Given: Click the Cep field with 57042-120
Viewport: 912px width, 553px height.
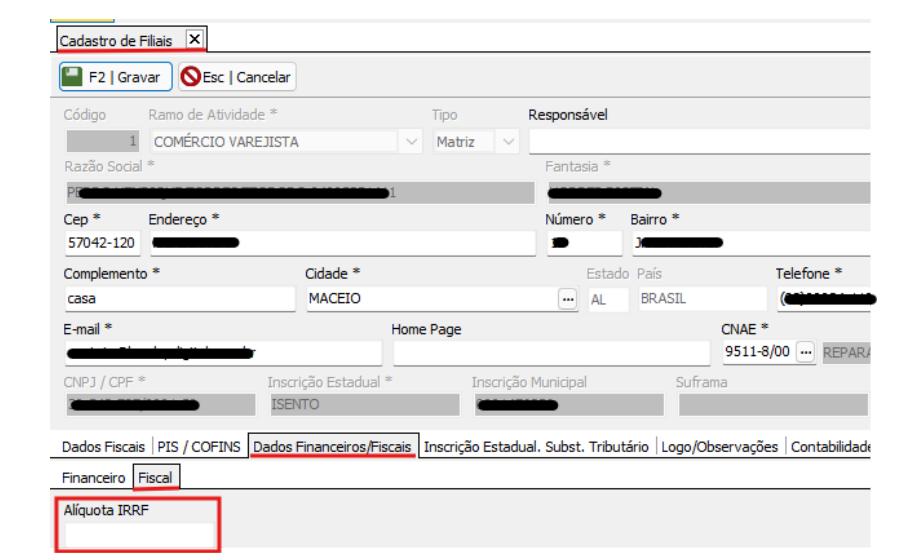Looking at the screenshot, I should coord(101,243).
